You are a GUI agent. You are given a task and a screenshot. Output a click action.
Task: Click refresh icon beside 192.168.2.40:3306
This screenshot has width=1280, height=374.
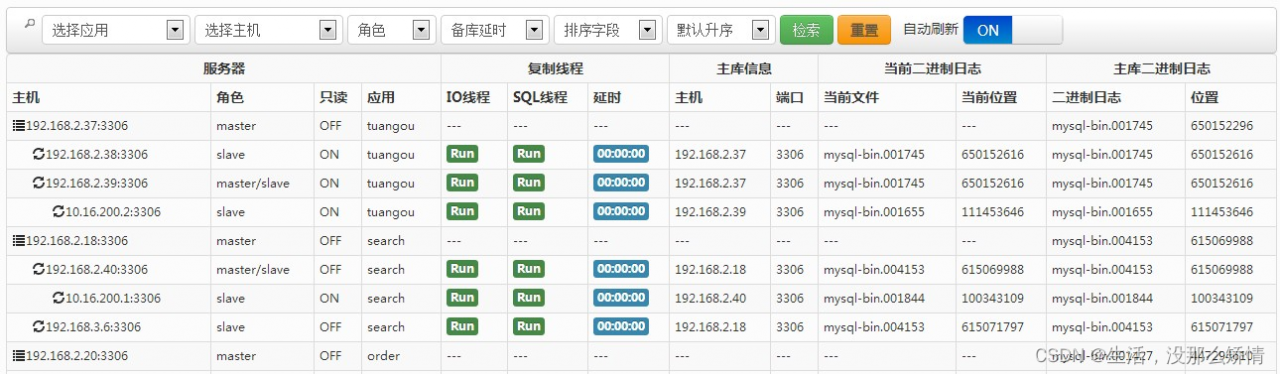coord(38,269)
